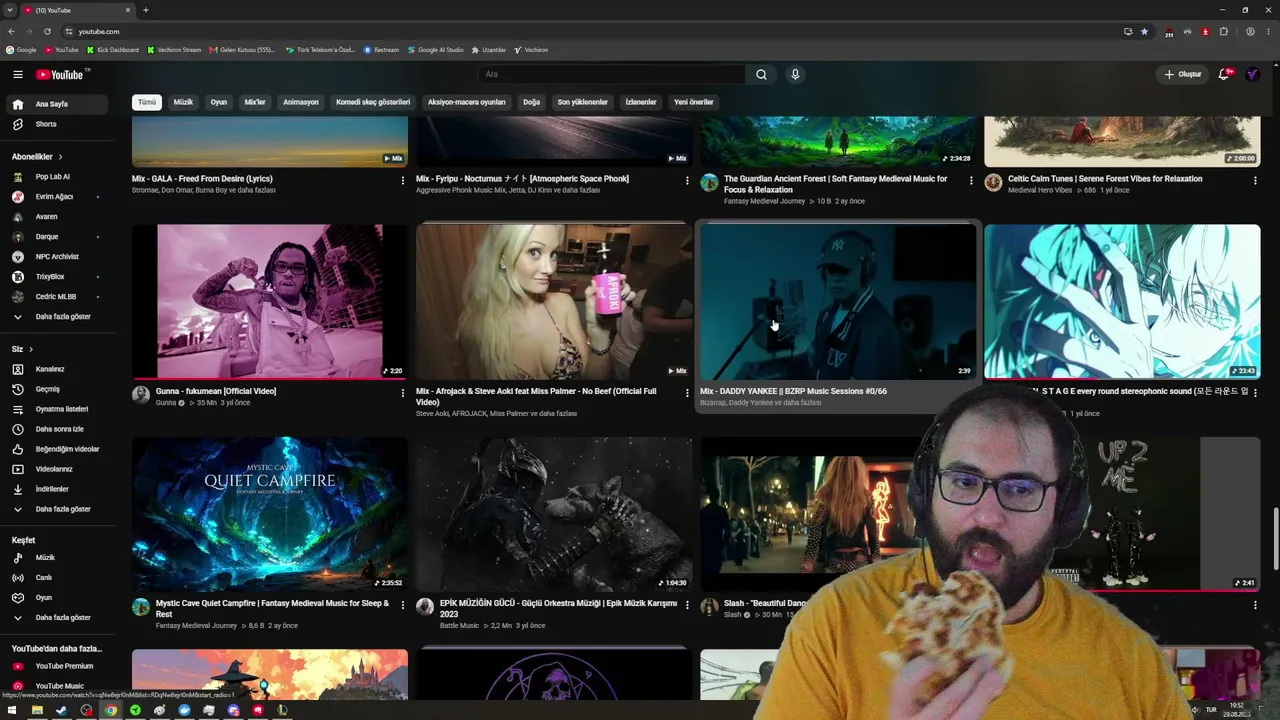Open Evrim Ağacı subscription channel
1280x720 pixels.
(55, 197)
